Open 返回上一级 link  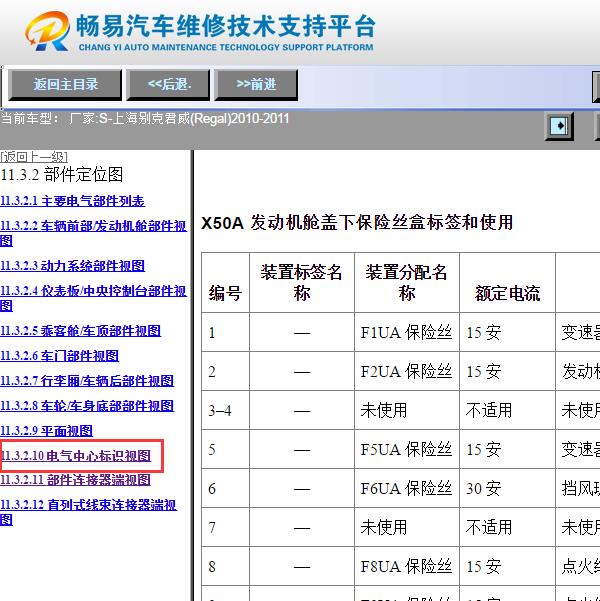coord(34,156)
